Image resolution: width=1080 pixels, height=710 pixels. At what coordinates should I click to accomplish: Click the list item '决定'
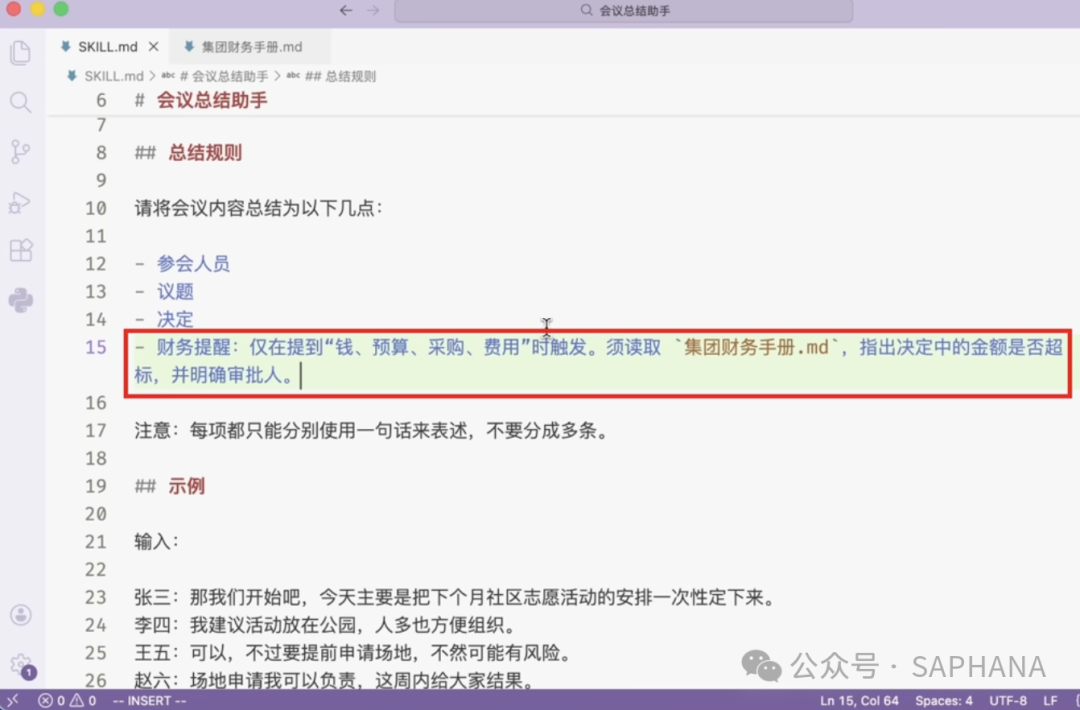tap(175, 320)
